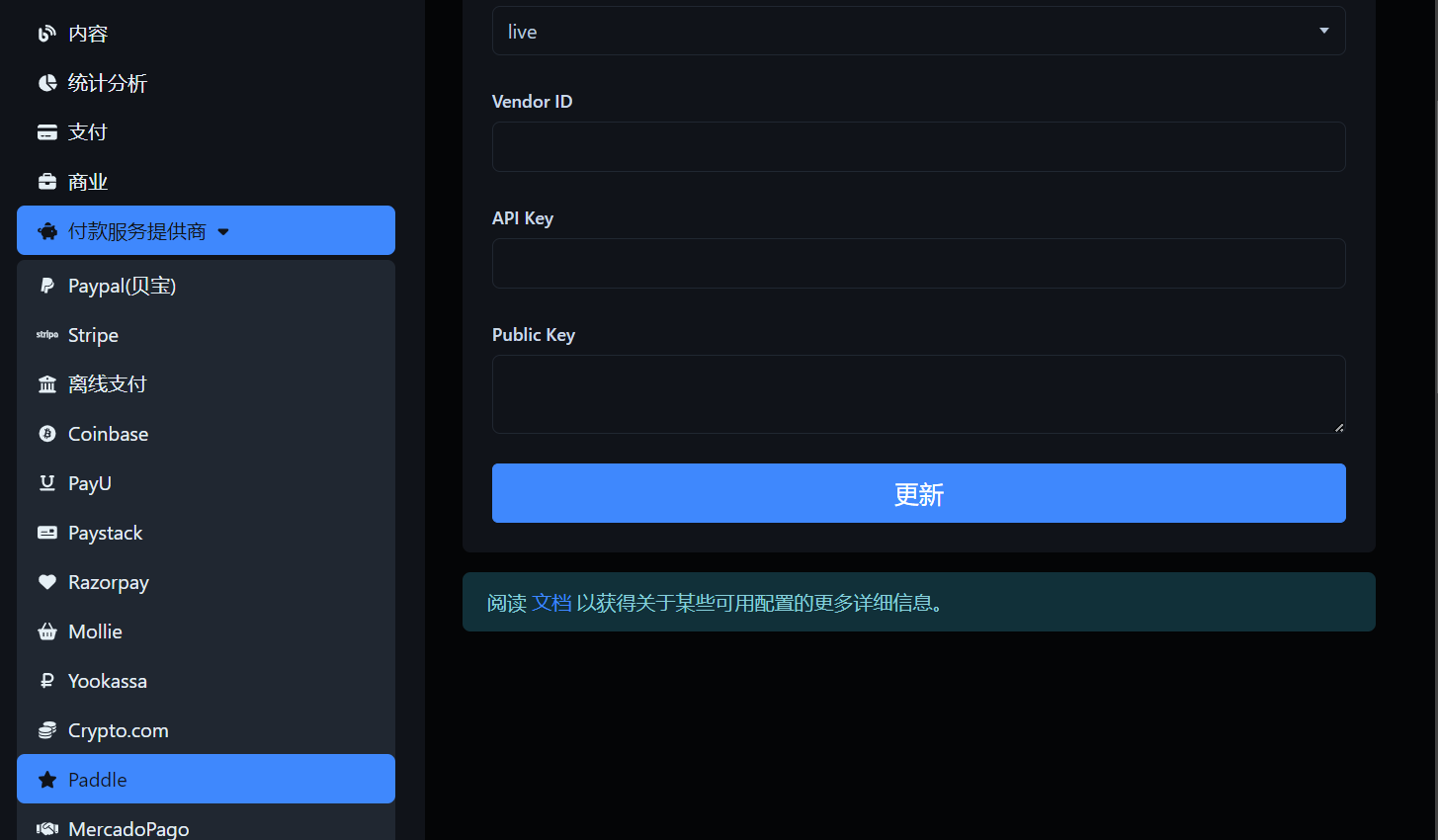
Task: Focus the API Key input field
Action: coord(919,263)
